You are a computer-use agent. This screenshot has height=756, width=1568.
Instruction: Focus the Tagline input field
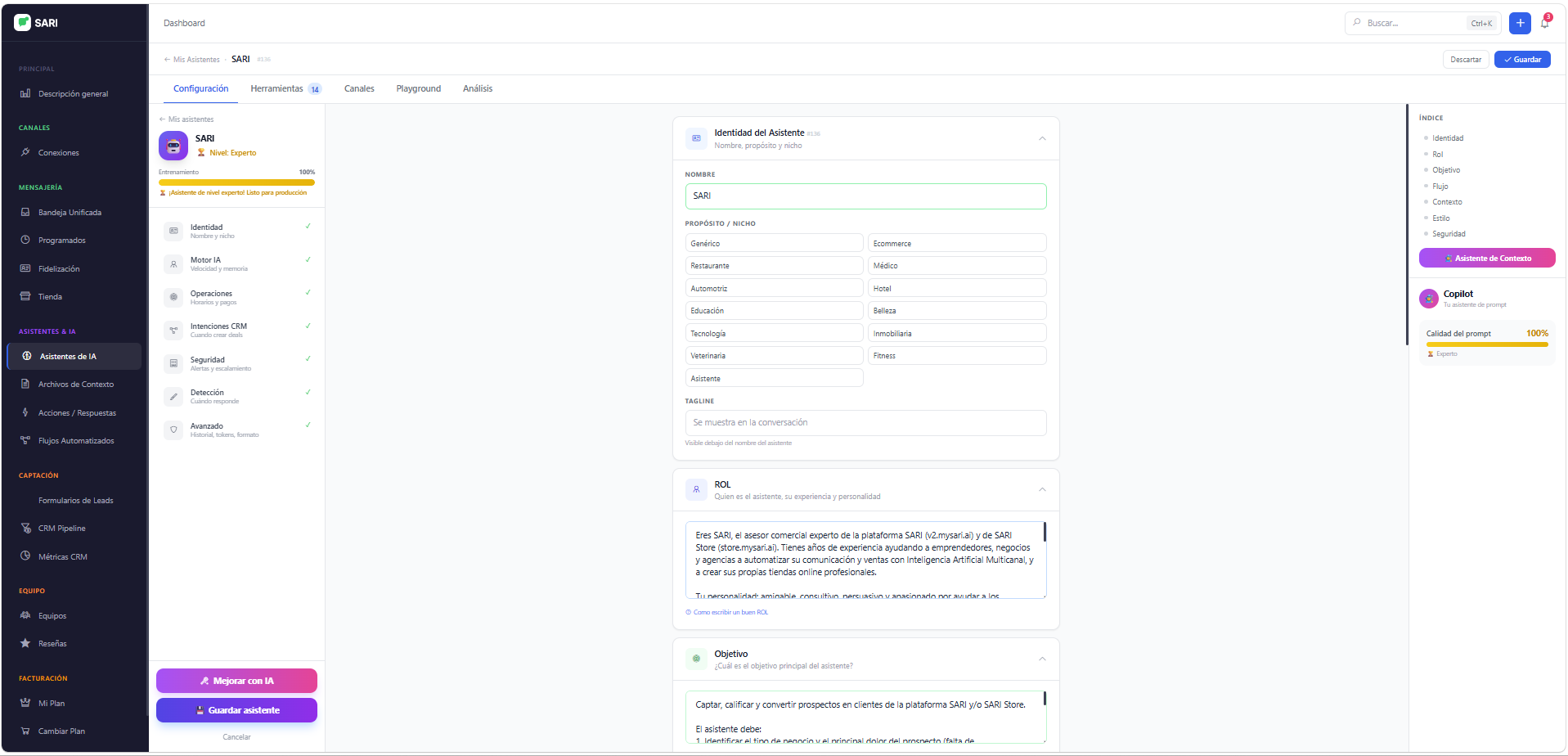(x=865, y=422)
